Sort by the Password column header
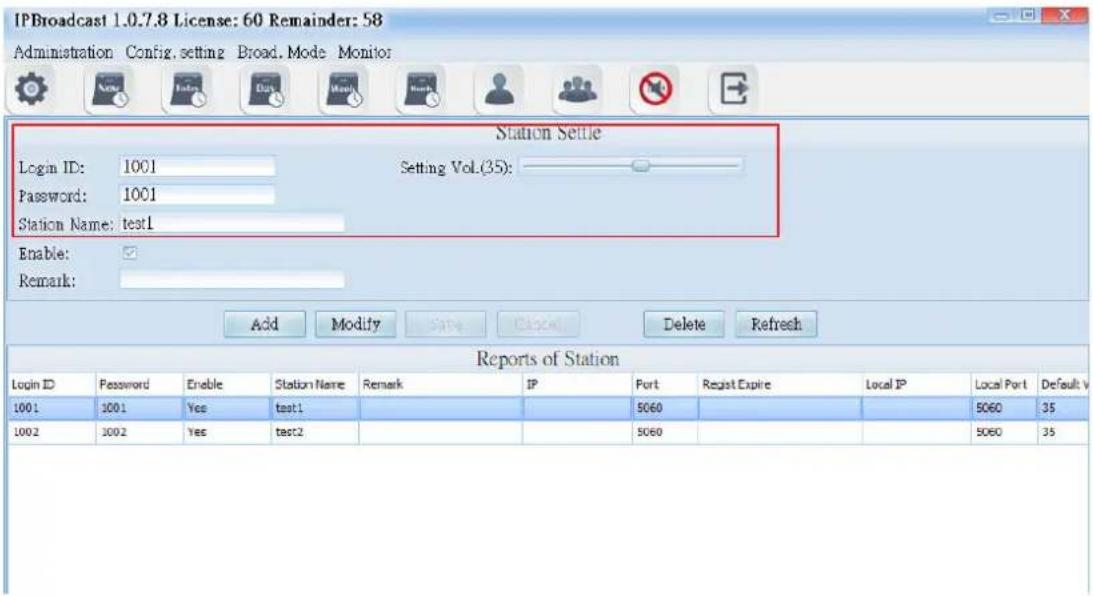Viewport: 1093px width, 596px height. click(139, 384)
